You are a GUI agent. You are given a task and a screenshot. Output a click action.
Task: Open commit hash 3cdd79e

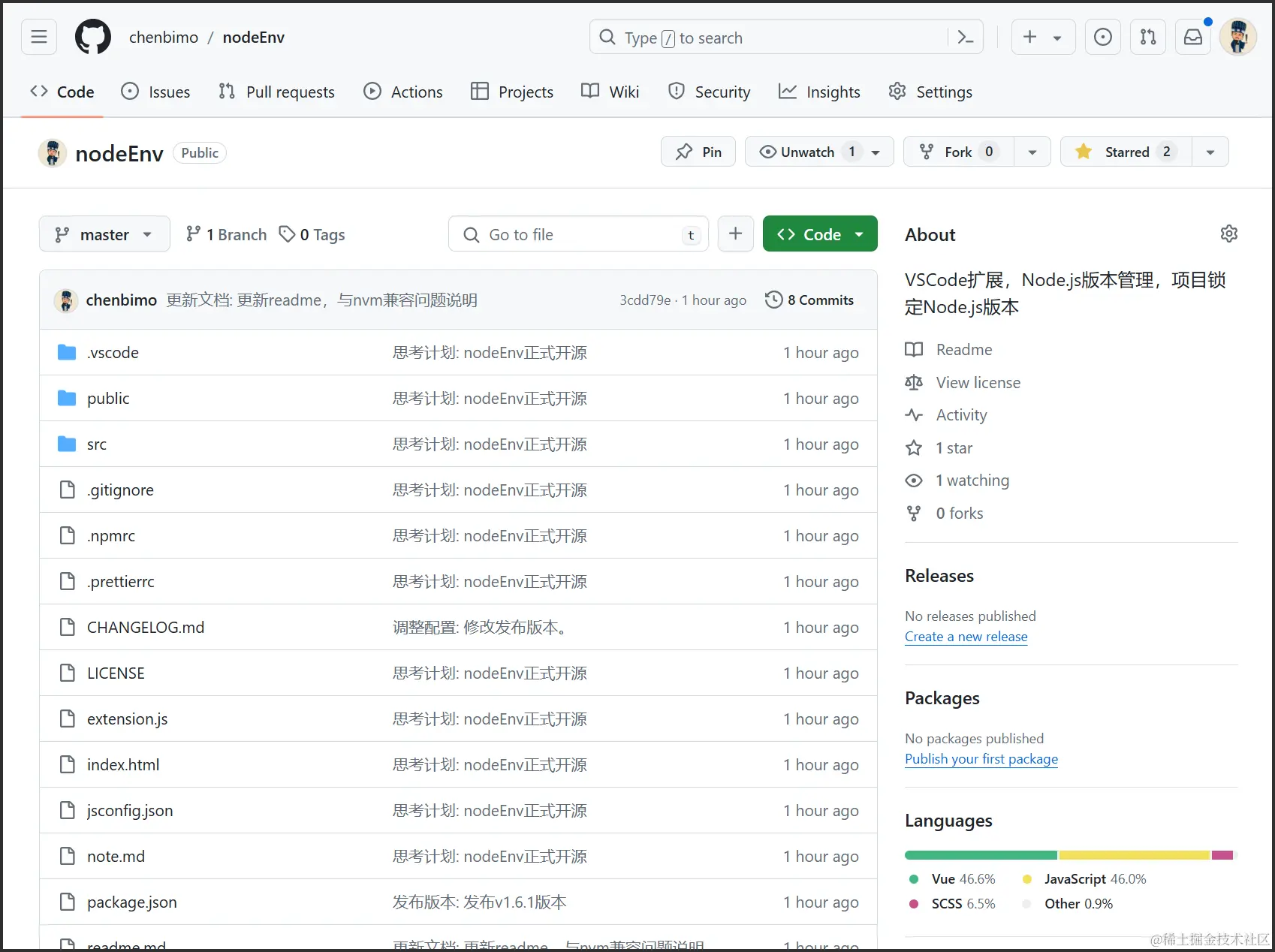click(645, 300)
